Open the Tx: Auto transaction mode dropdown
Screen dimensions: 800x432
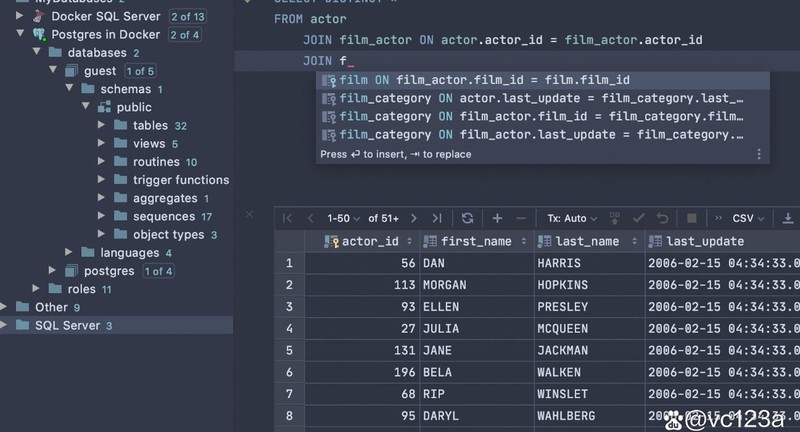click(x=572, y=218)
